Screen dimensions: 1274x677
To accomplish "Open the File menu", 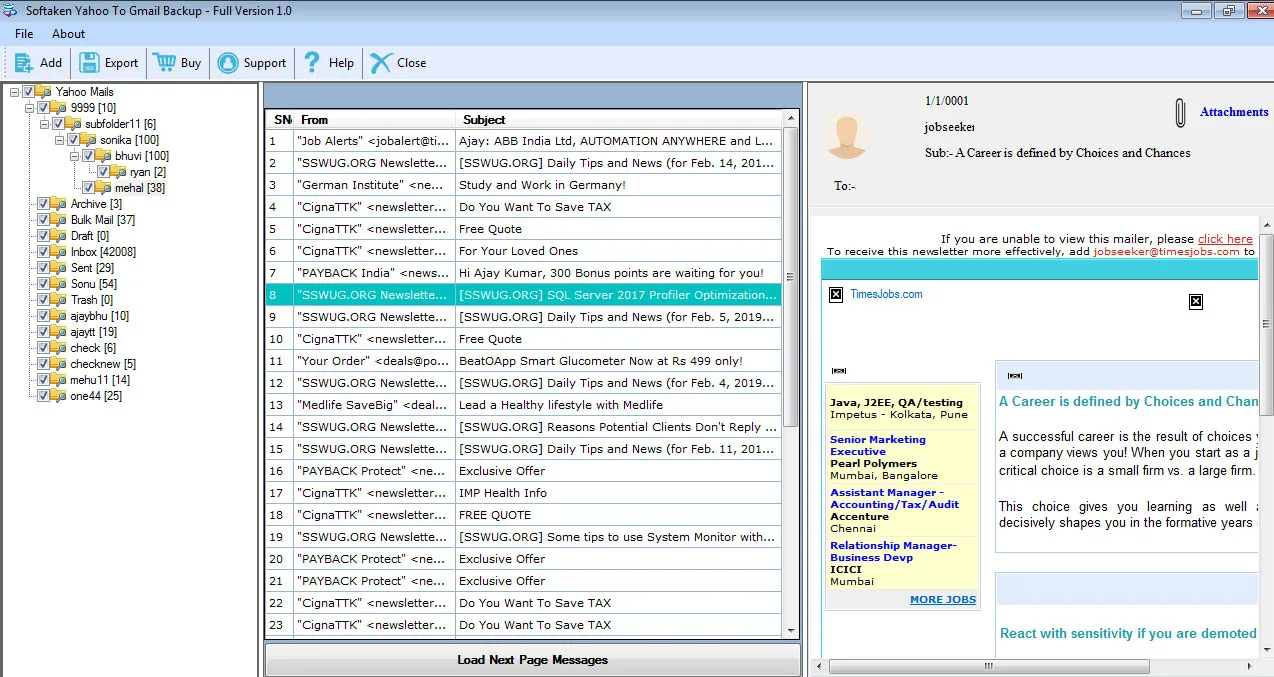I will coord(24,34).
